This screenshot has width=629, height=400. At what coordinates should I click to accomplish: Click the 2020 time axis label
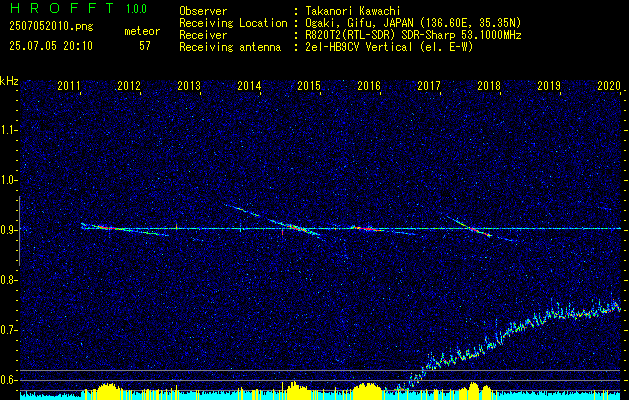609,86
